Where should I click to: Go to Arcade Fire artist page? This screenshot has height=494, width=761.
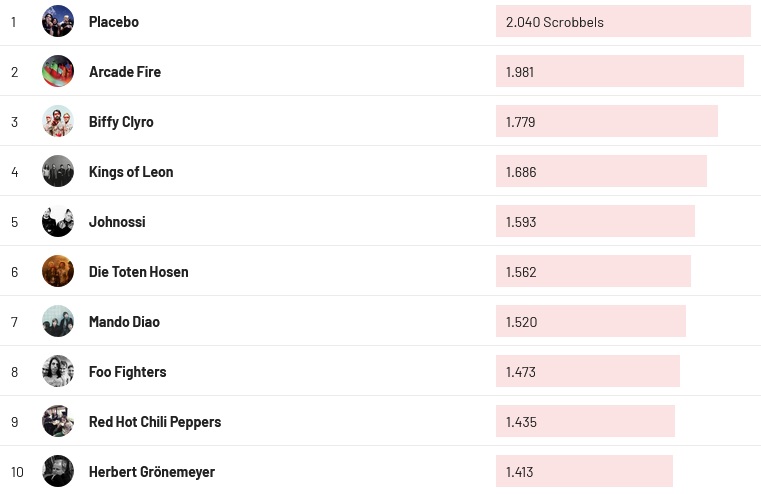click(124, 72)
